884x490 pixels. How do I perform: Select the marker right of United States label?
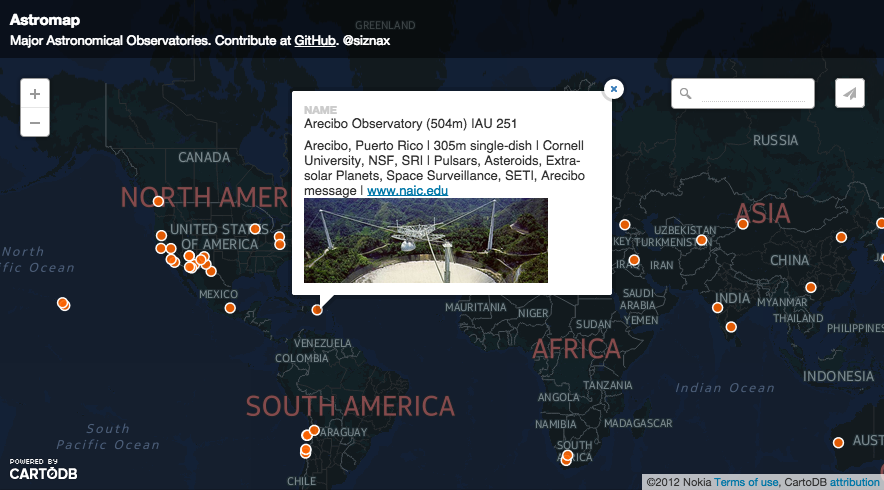pos(255,229)
